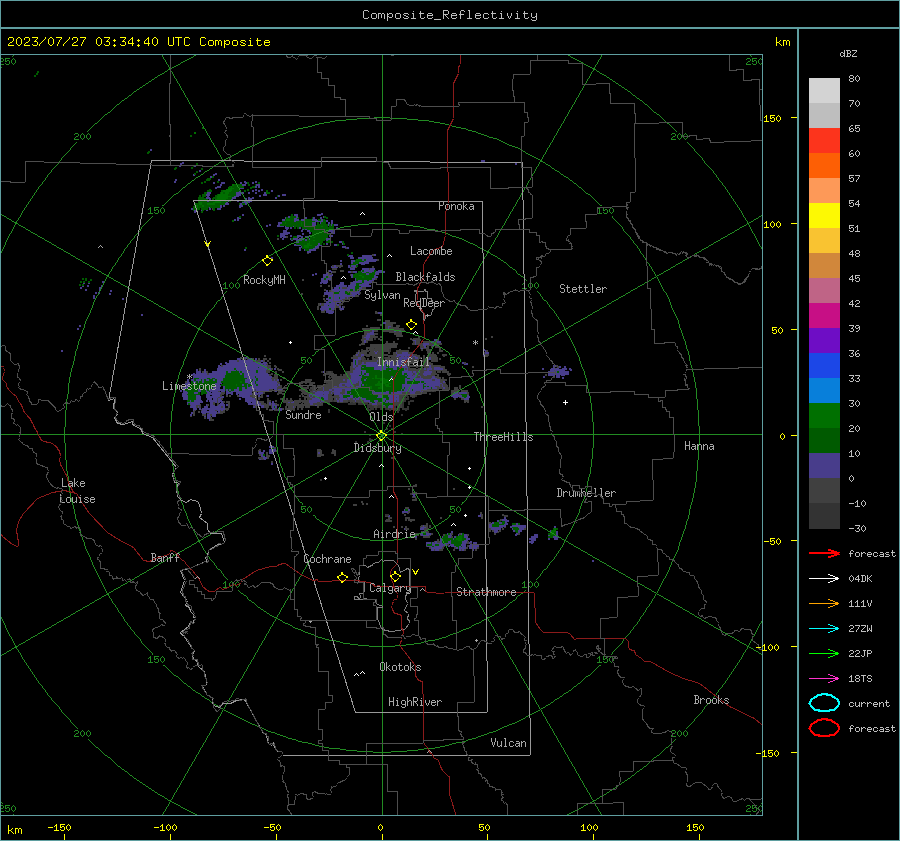
Task: Click the green 22JP arrow legend icon
Action: pos(824,653)
